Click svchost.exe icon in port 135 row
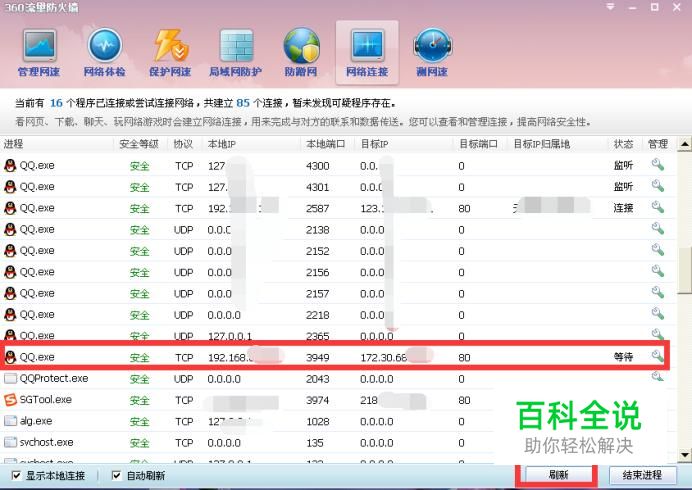 click(10, 442)
